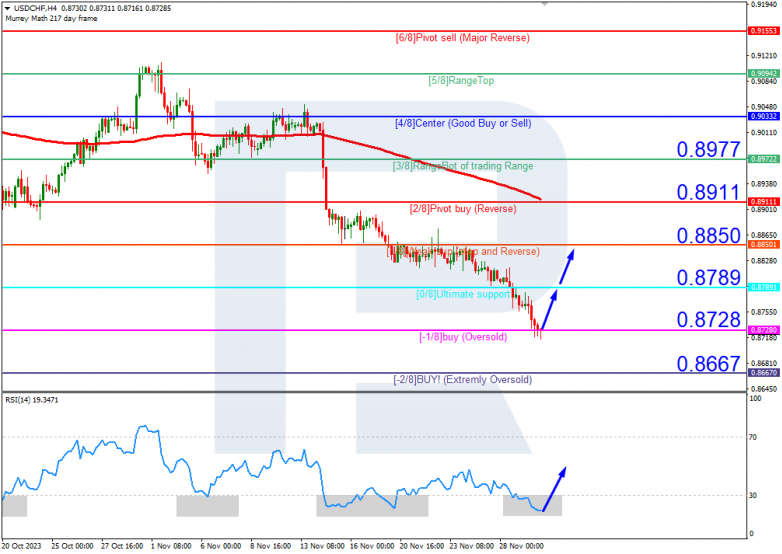Click the Murrey Math 217 day frame label
The width and height of the screenshot is (782, 554).
pyautogui.click(x=51, y=18)
